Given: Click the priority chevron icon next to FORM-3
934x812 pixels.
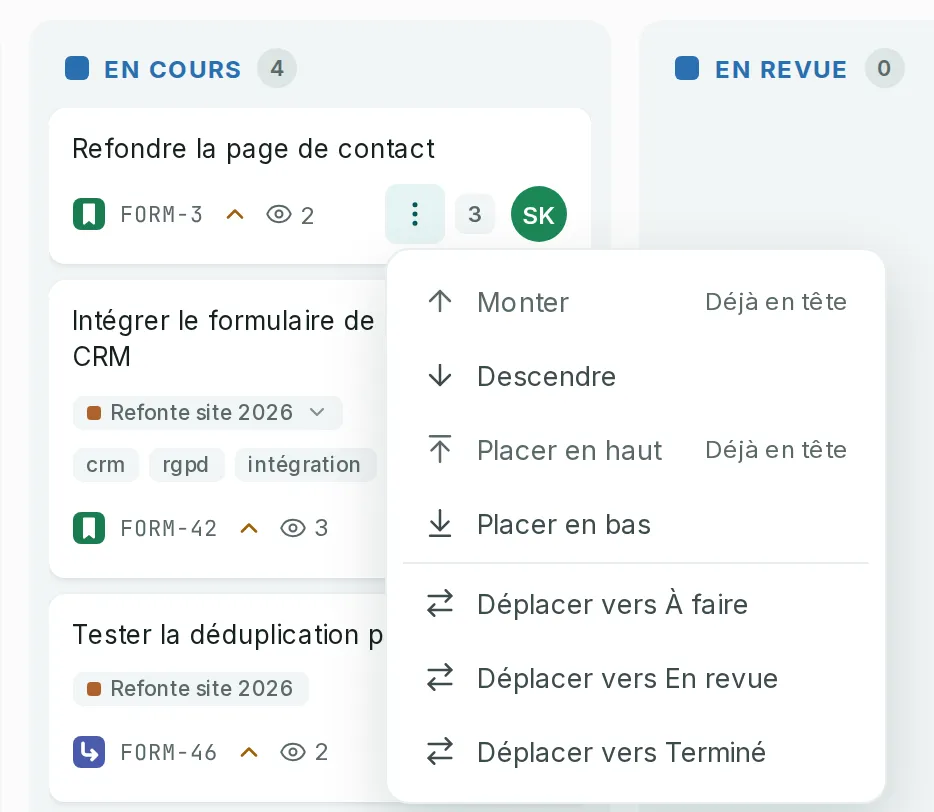Looking at the screenshot, I should (x=235, y=214).
